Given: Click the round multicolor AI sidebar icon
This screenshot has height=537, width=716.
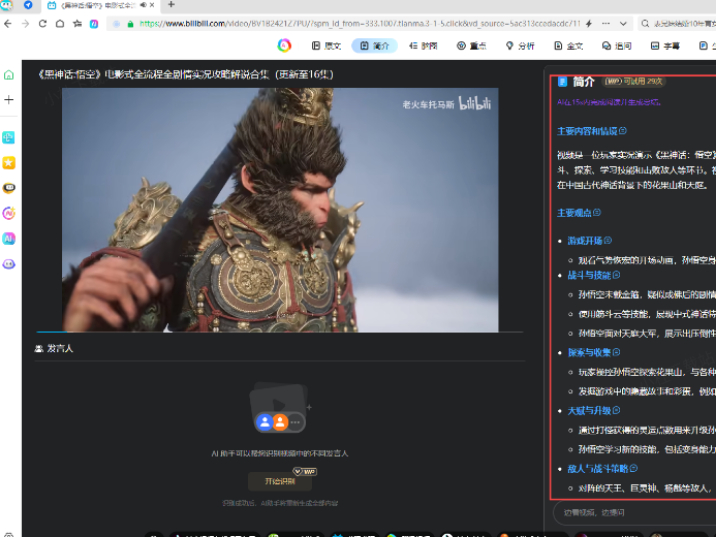Looking at the screenshot, I should [x=9, y=213].
